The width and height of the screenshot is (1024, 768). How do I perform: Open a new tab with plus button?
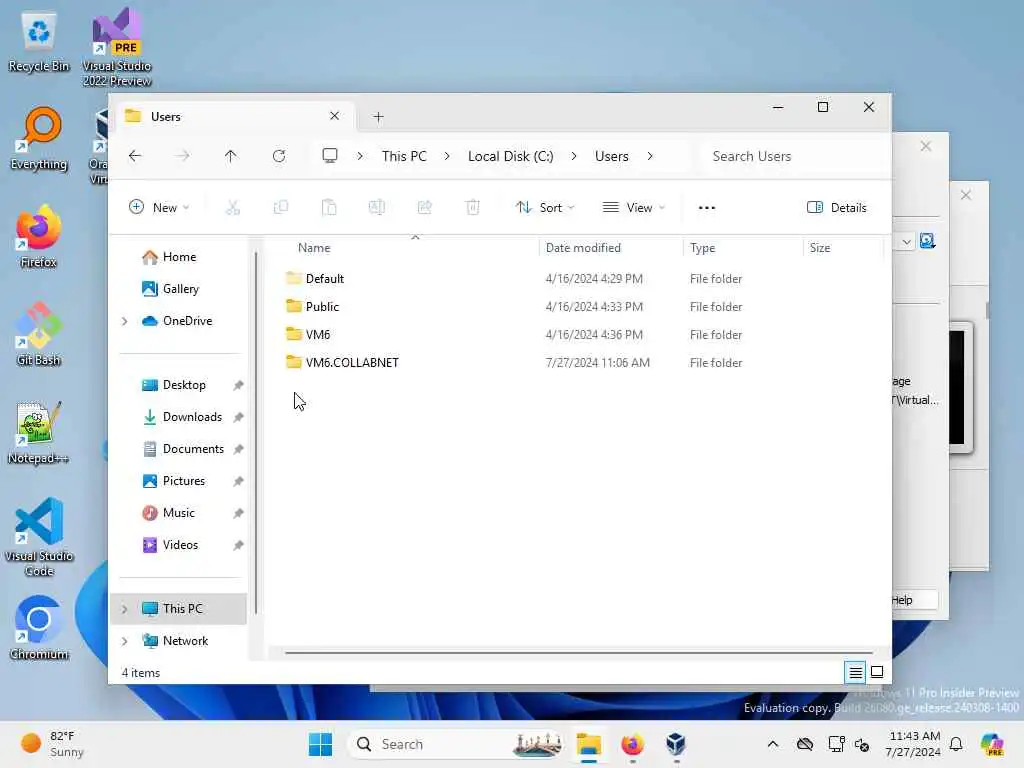pyautogui.click(x=378, y=117)
